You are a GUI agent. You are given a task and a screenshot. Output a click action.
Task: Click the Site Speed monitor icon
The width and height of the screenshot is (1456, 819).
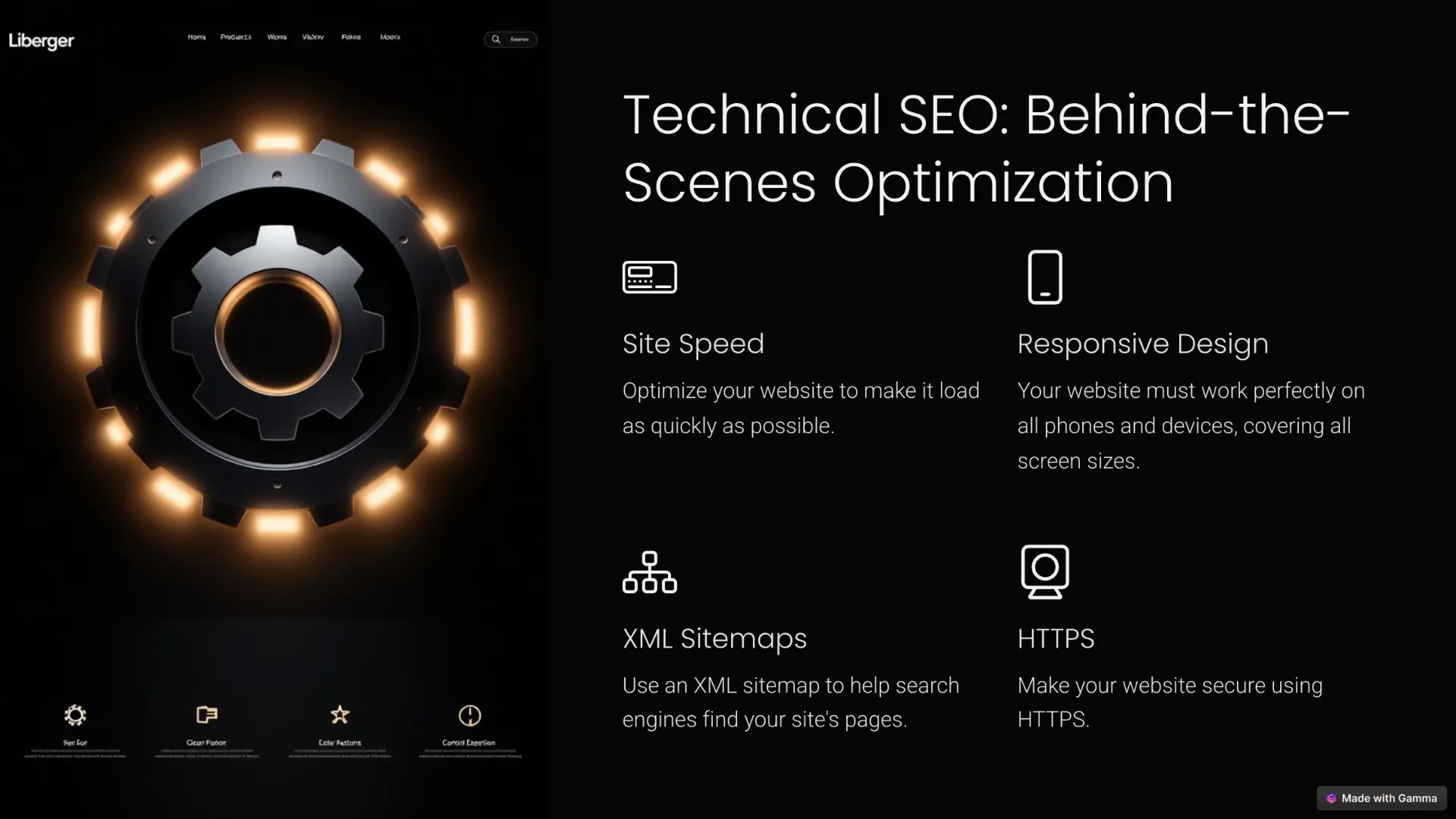(650, 277)
